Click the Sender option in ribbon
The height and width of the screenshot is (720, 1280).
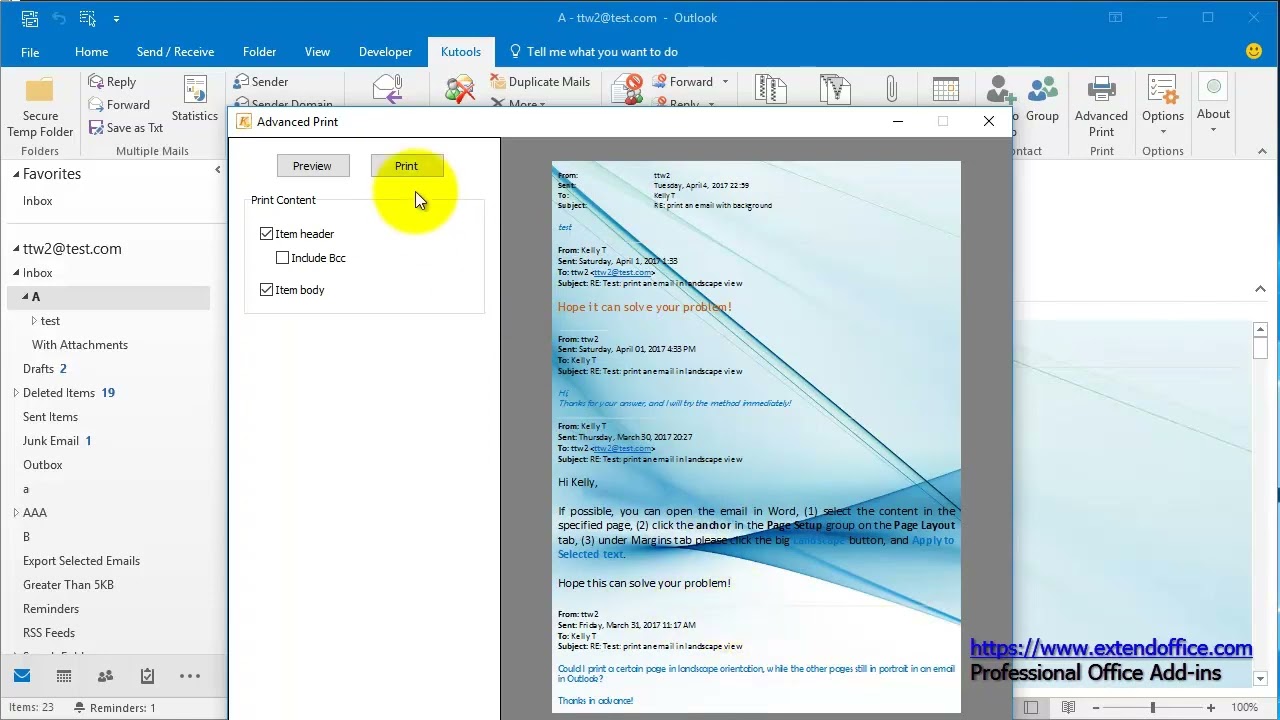coord(261,82)
